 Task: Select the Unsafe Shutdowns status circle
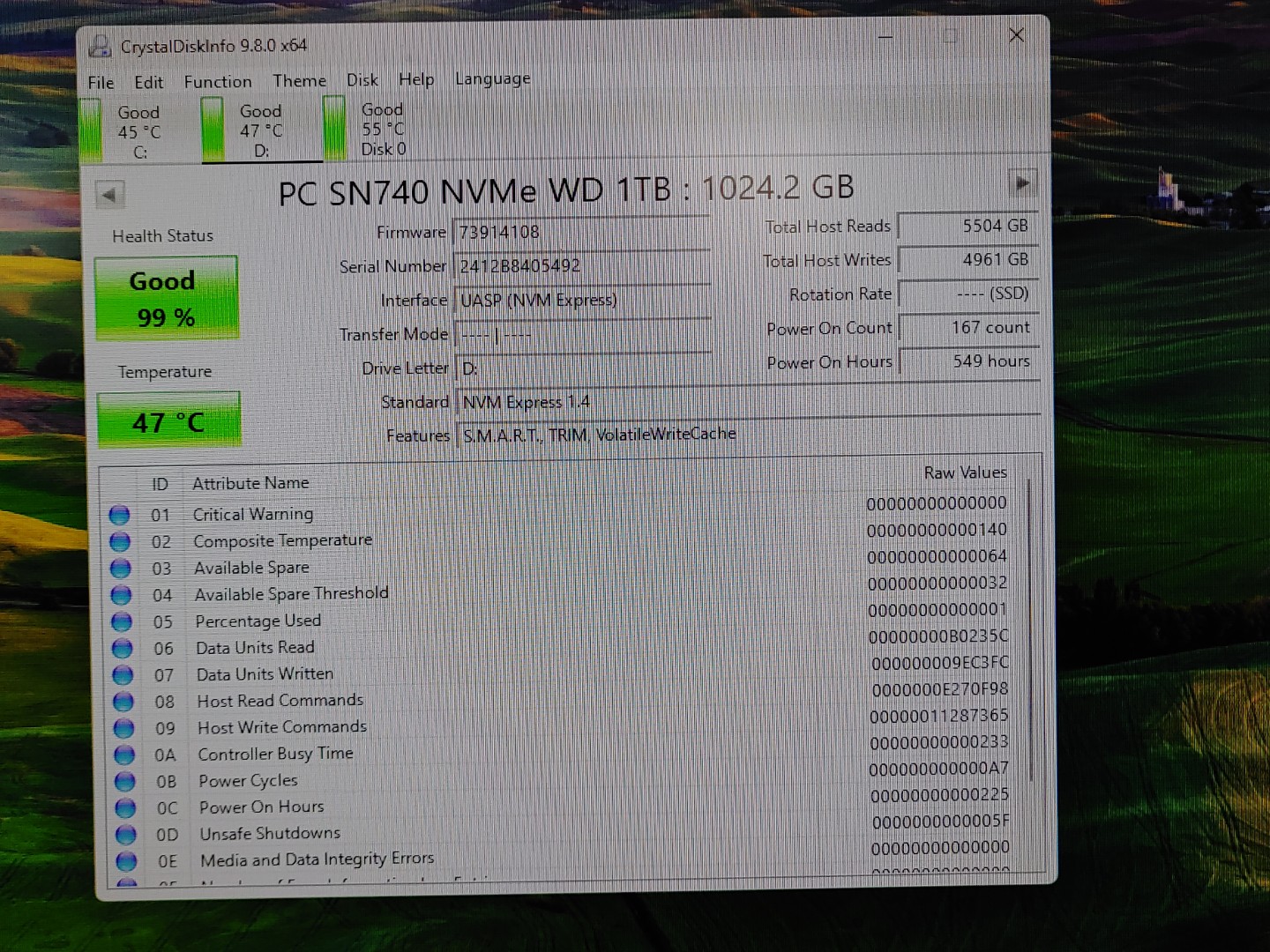(126, 835)
